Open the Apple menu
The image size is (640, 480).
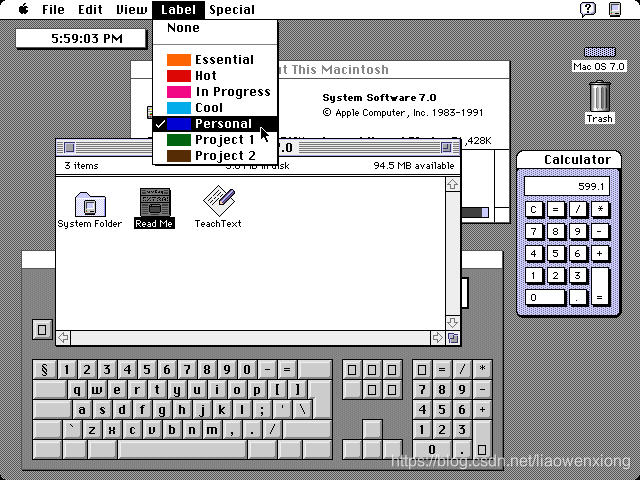tap(24, 9)
